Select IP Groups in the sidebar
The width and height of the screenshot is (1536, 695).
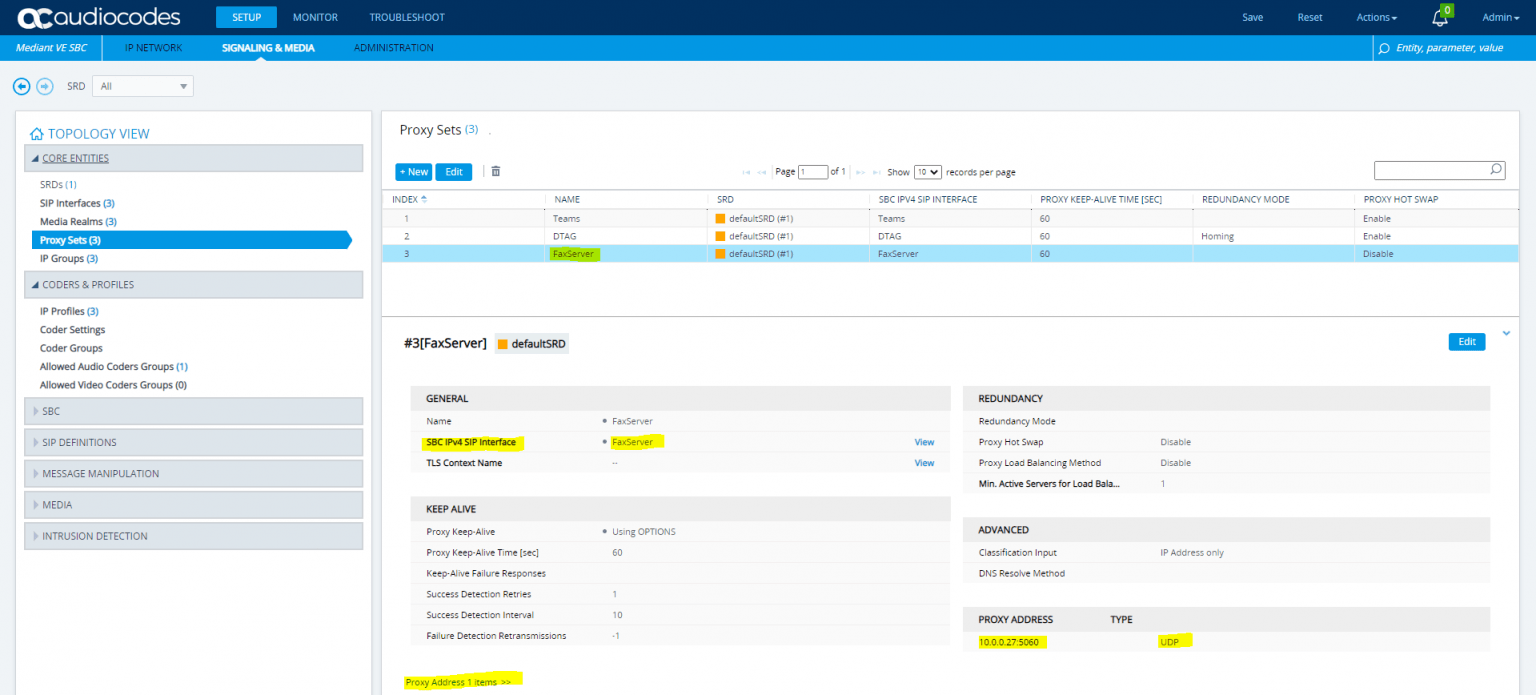coord(68,259)
